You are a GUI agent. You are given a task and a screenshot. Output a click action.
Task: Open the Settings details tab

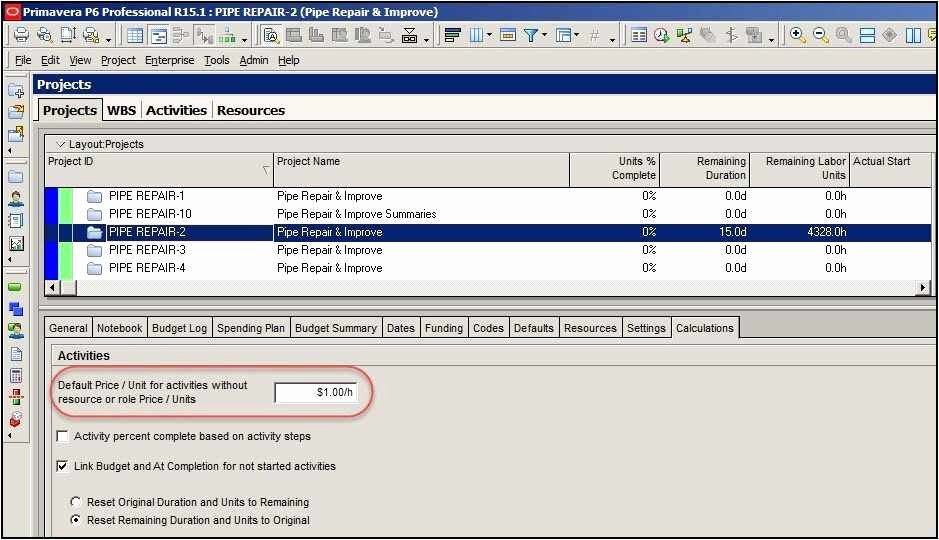click(x=646, y=328)
